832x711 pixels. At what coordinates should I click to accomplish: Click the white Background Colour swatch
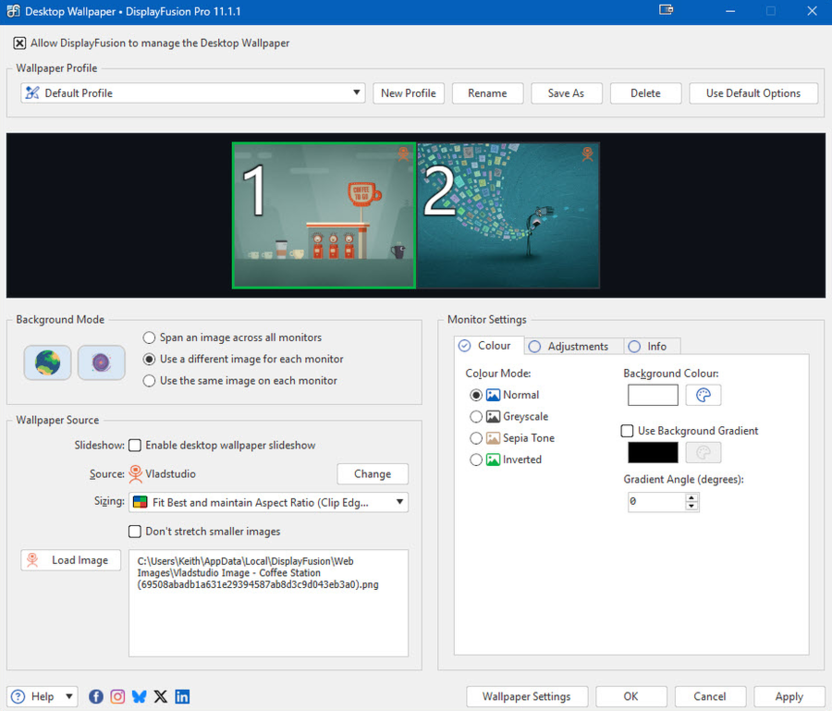coord(652,395)
